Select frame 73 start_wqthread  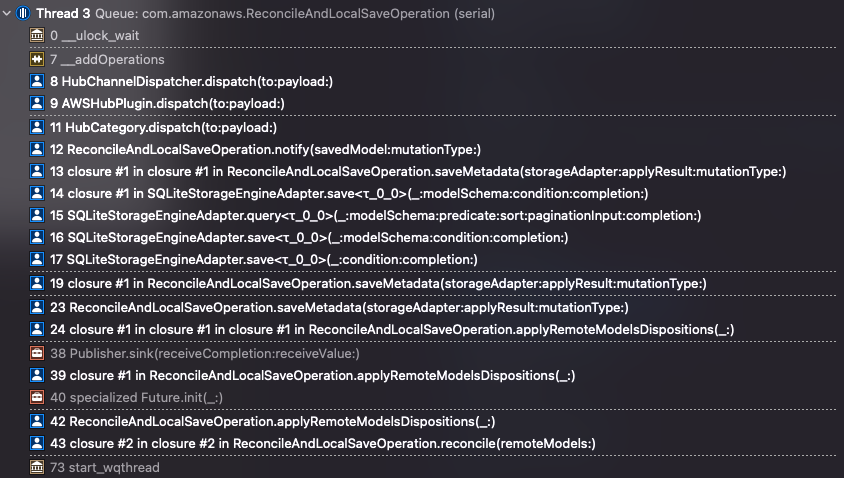[x=104, y=467]
